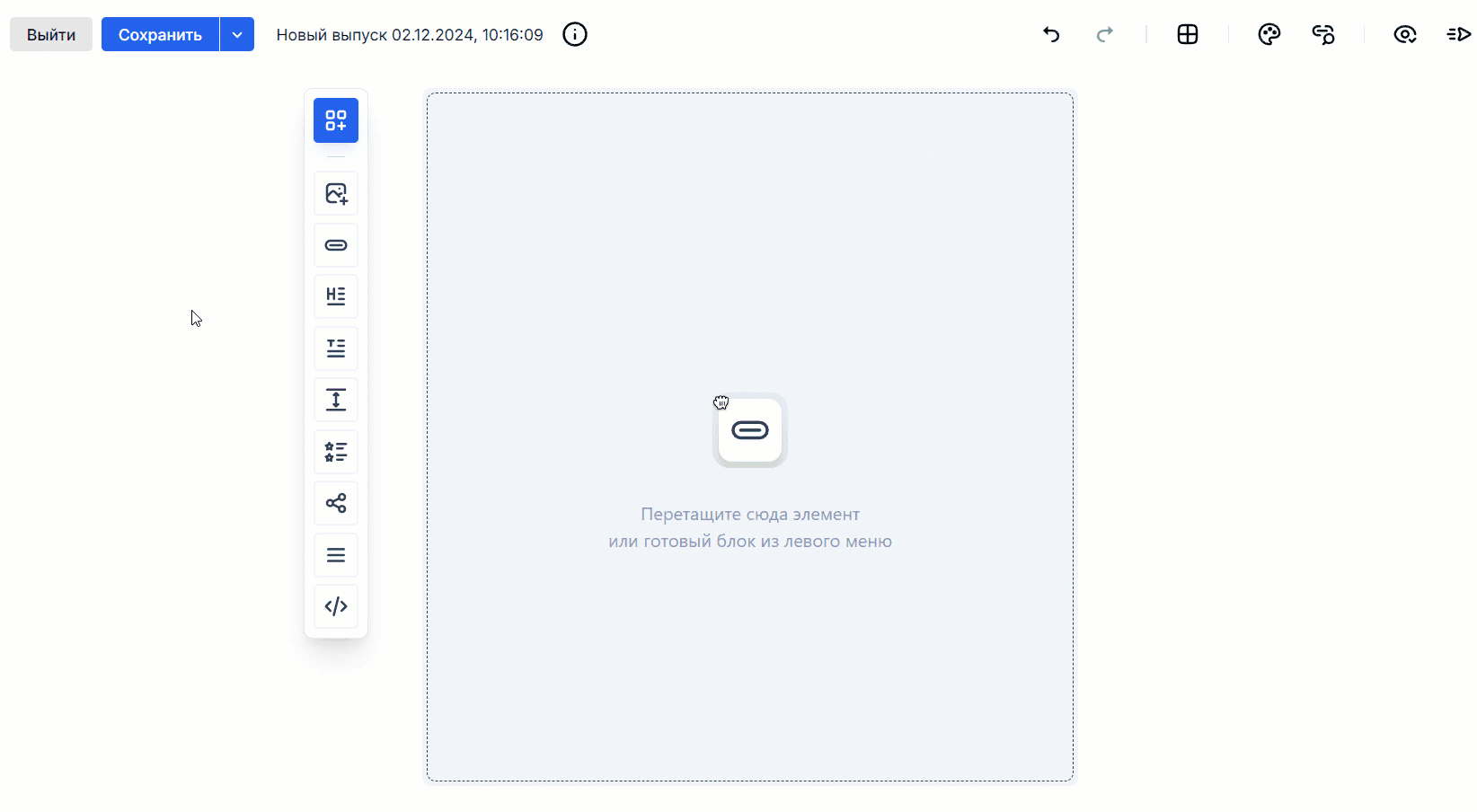Select the features list element
Viewport: 1477px width, 812px height.
coord(336,452)
